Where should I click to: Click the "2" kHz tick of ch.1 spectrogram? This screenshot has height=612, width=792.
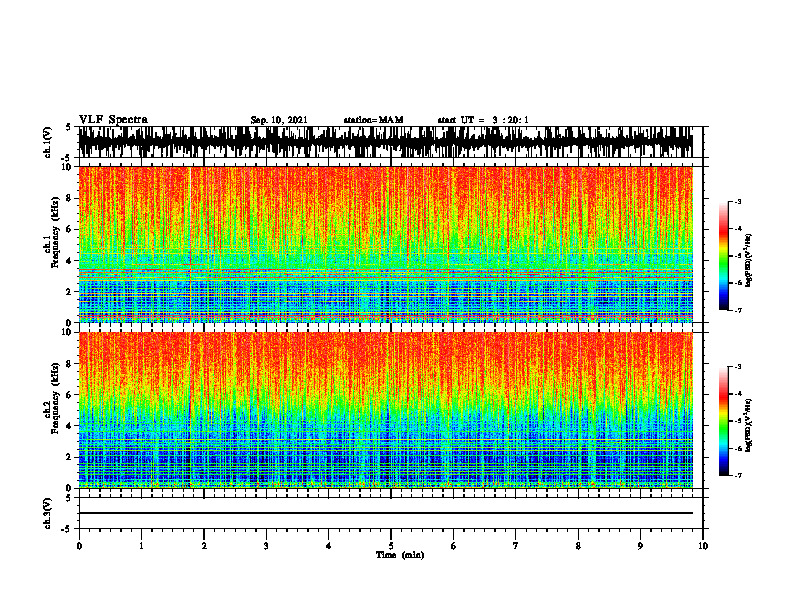tap(69, 292)
